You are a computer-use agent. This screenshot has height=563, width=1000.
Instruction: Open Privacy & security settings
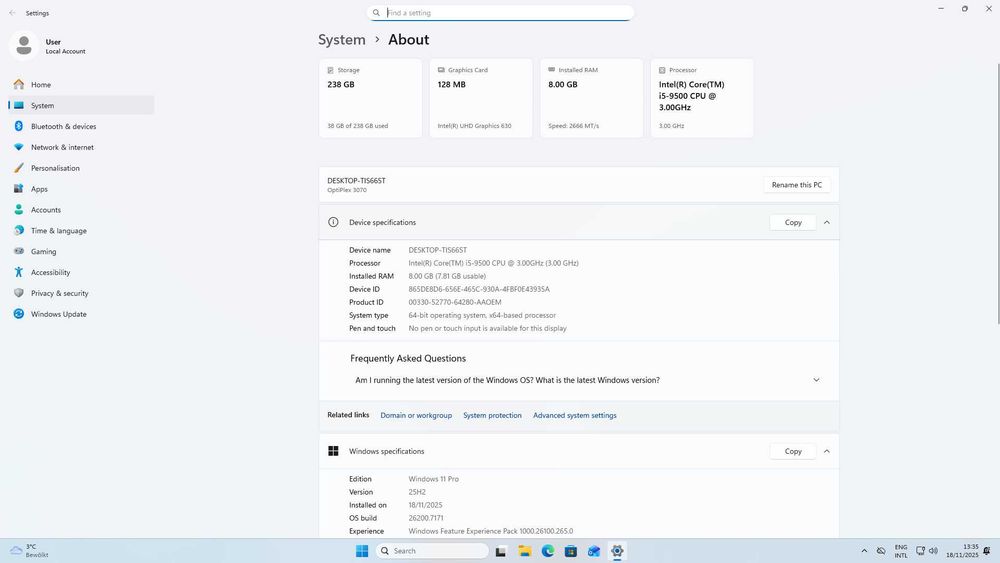81,293
